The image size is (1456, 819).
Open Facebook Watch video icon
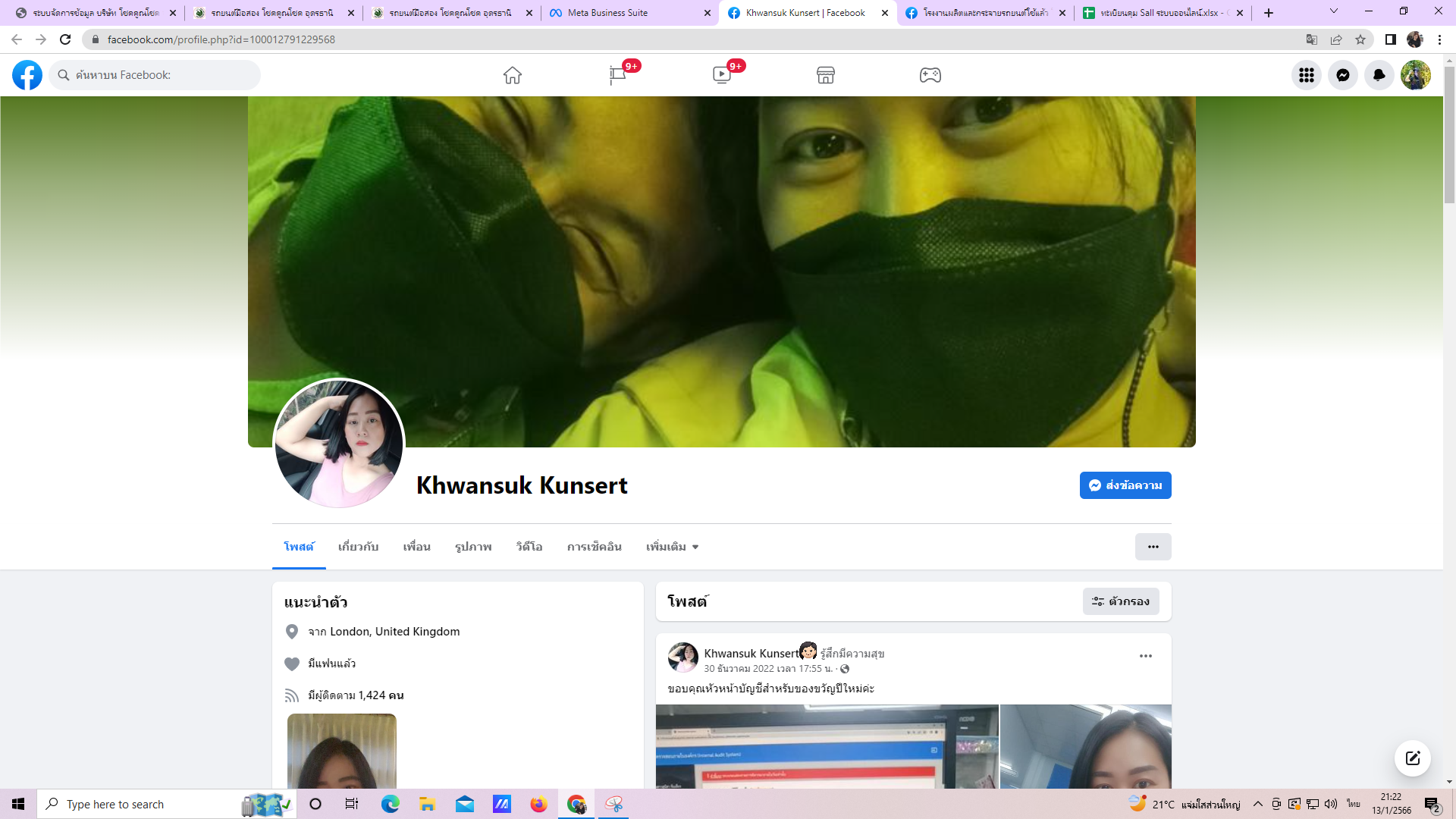point(721,75)
